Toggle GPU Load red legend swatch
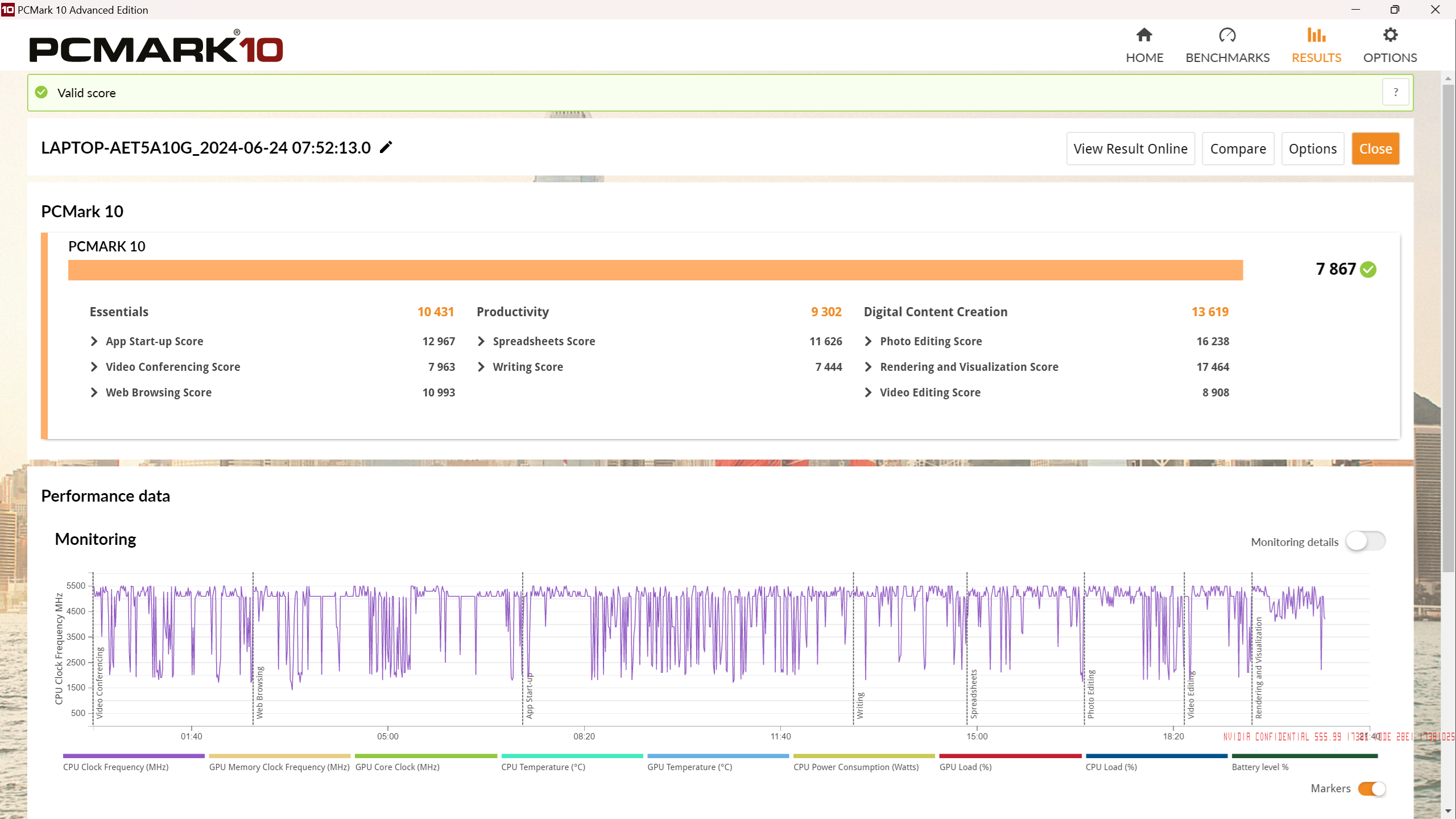Image resolution: width=1456 pixels, height=819 pixels. click(1010, 756)
